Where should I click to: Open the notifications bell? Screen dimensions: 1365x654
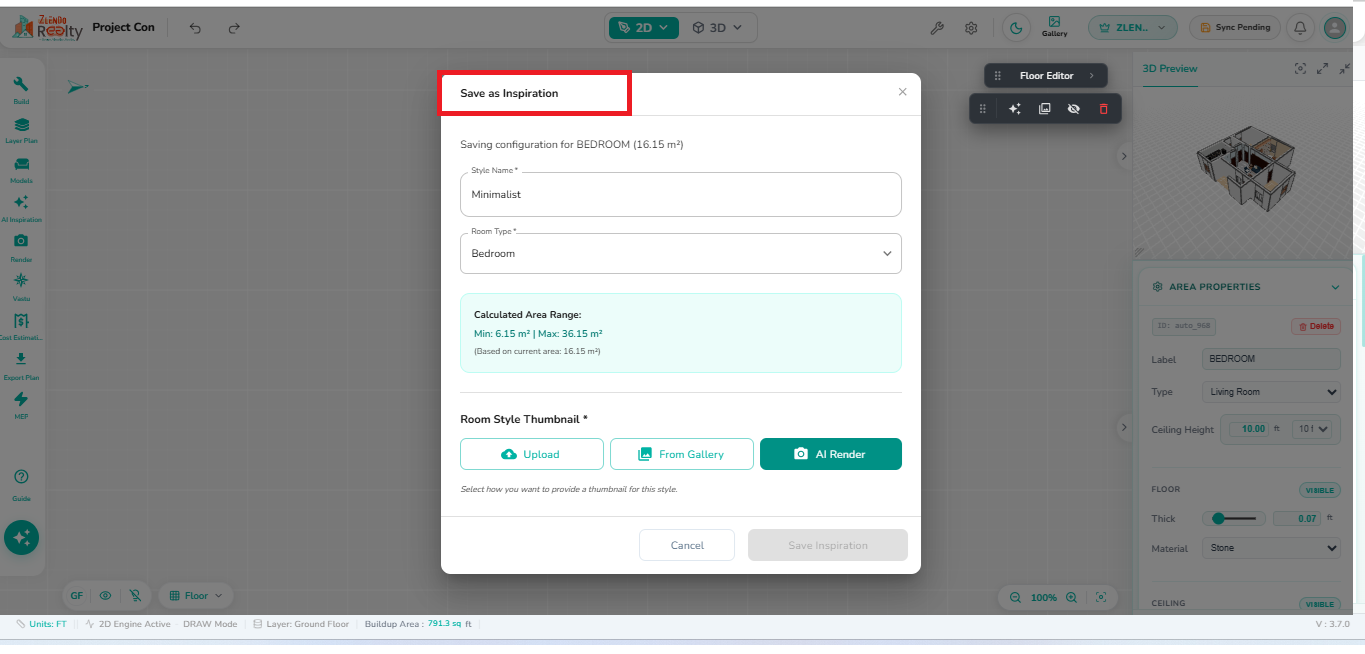click(x=1300, y=28)
